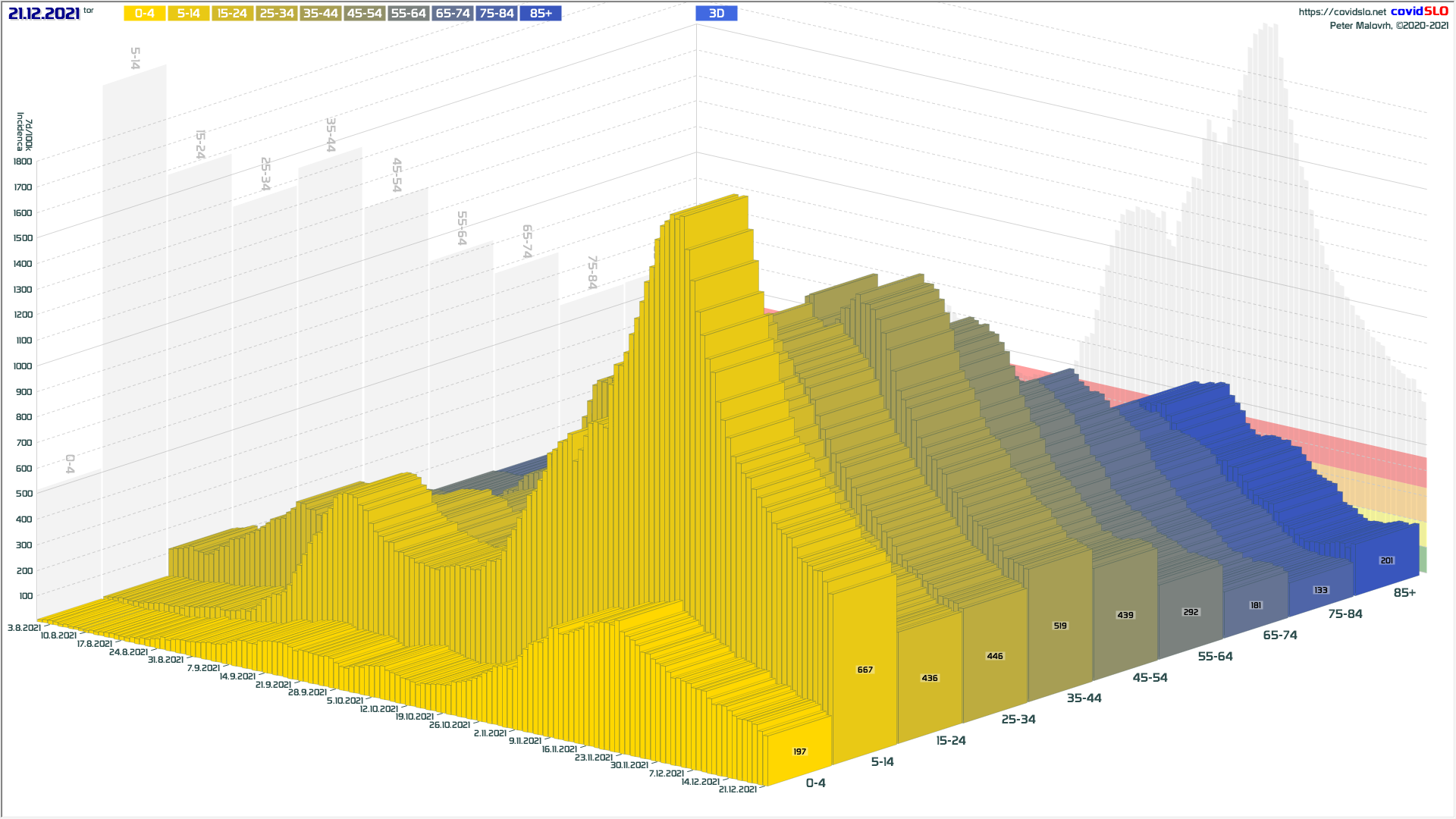Click the 201 value label on 85+ bar
Screen dimensions: 1456x819
1387,560
